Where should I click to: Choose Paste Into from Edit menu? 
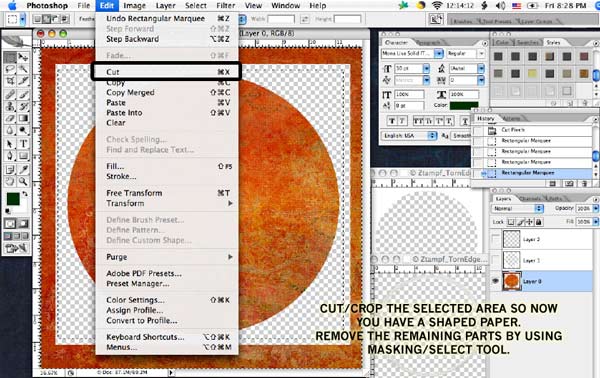coord(167,113)
